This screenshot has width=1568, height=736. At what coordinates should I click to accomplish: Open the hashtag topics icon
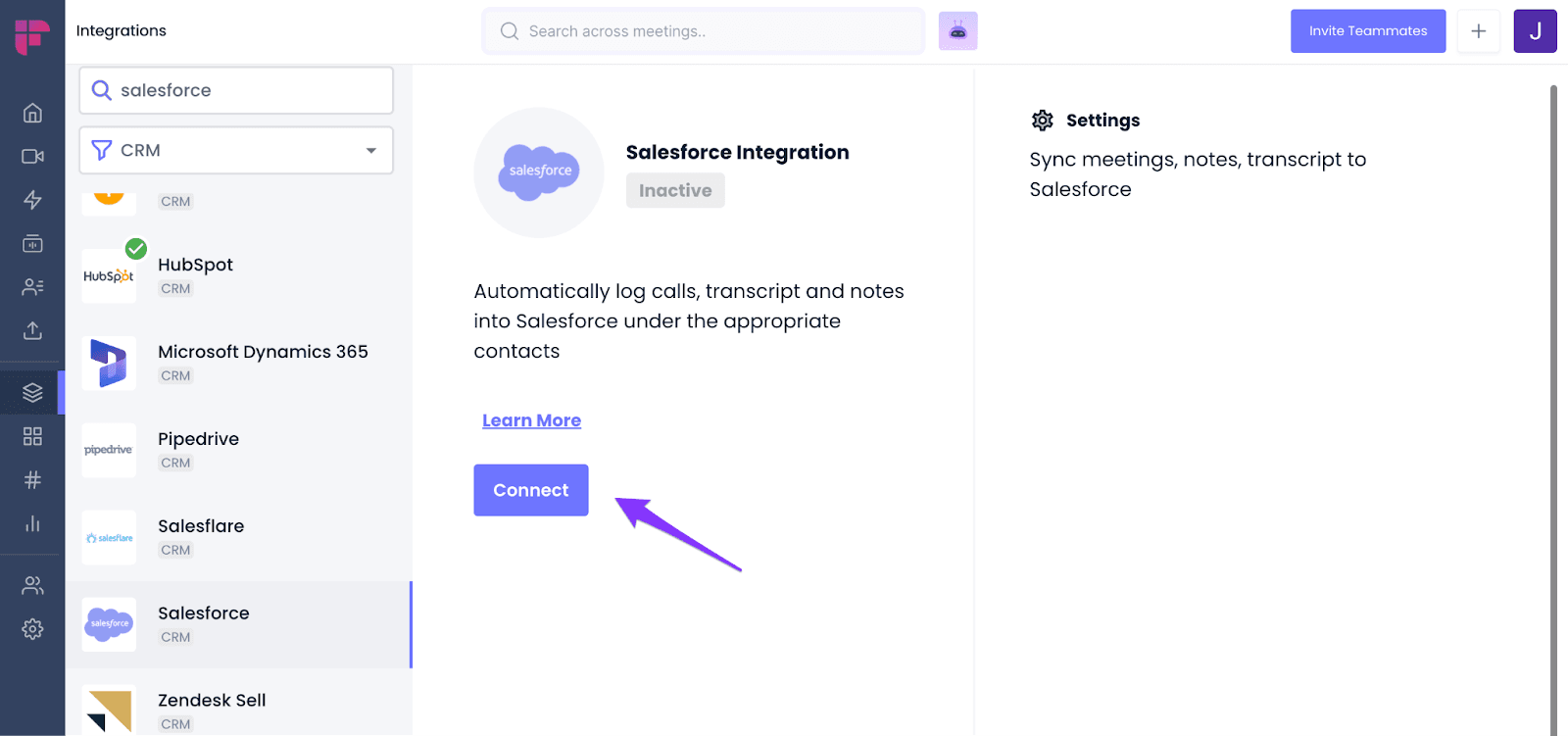point(32,480)
